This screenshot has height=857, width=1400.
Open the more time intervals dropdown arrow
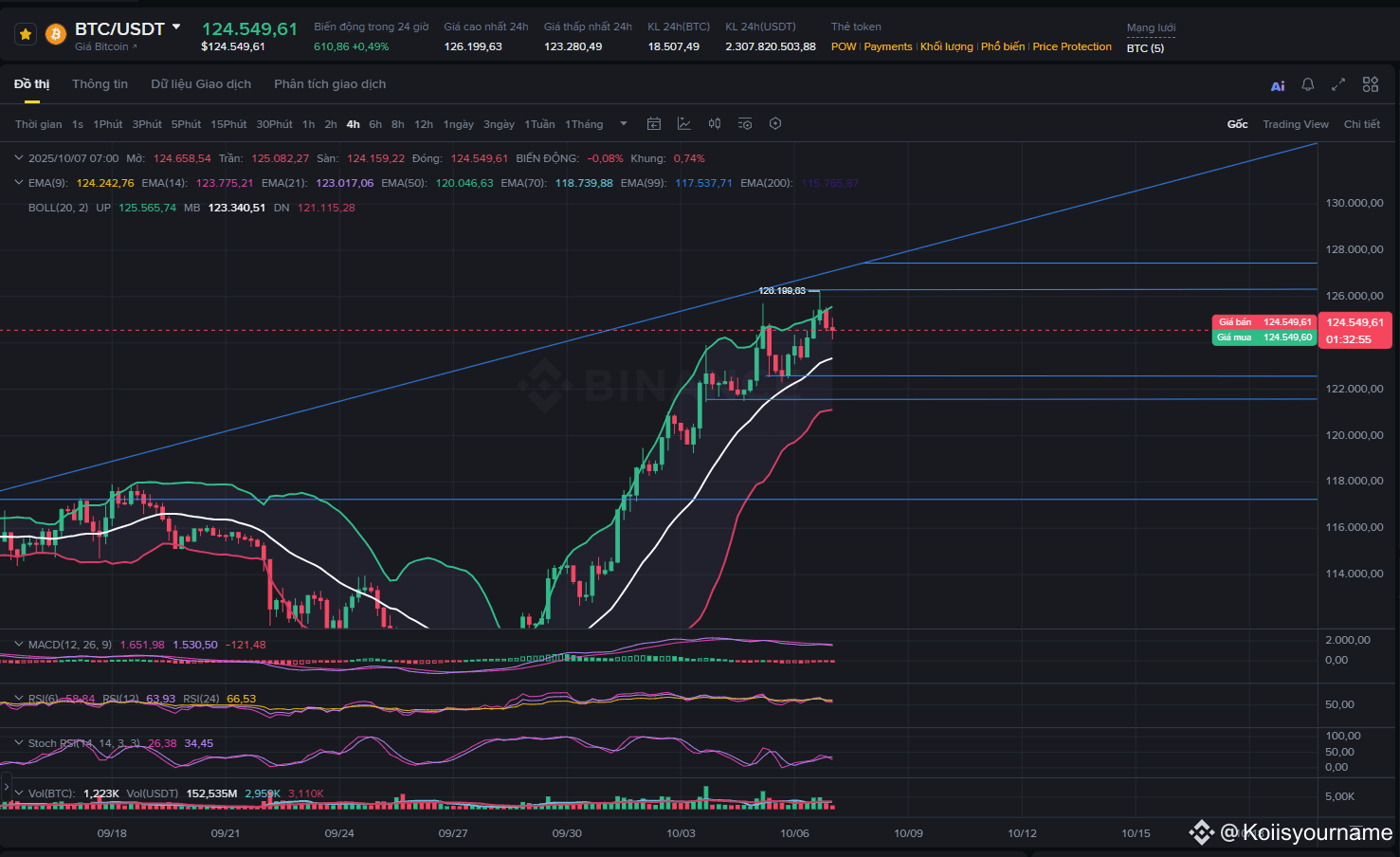[623, 123]
